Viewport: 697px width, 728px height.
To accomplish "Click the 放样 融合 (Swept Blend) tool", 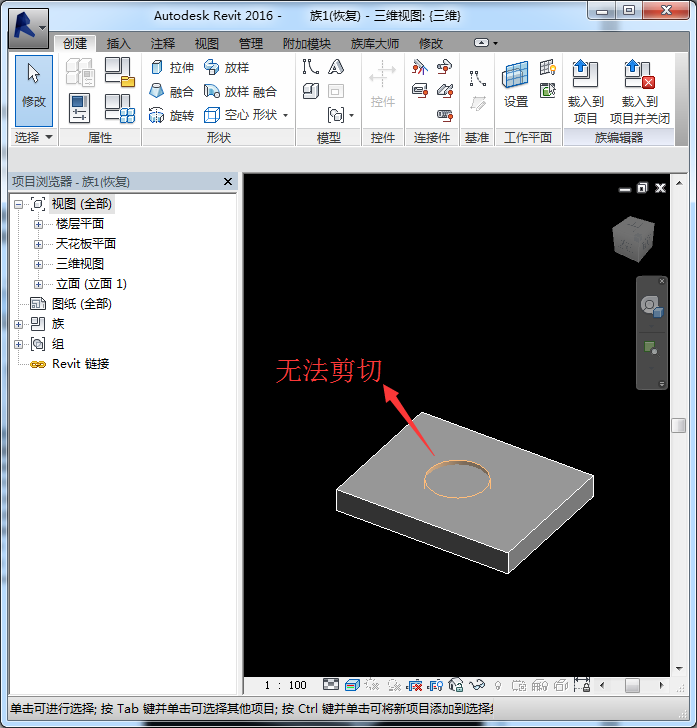I will point(241,91).
